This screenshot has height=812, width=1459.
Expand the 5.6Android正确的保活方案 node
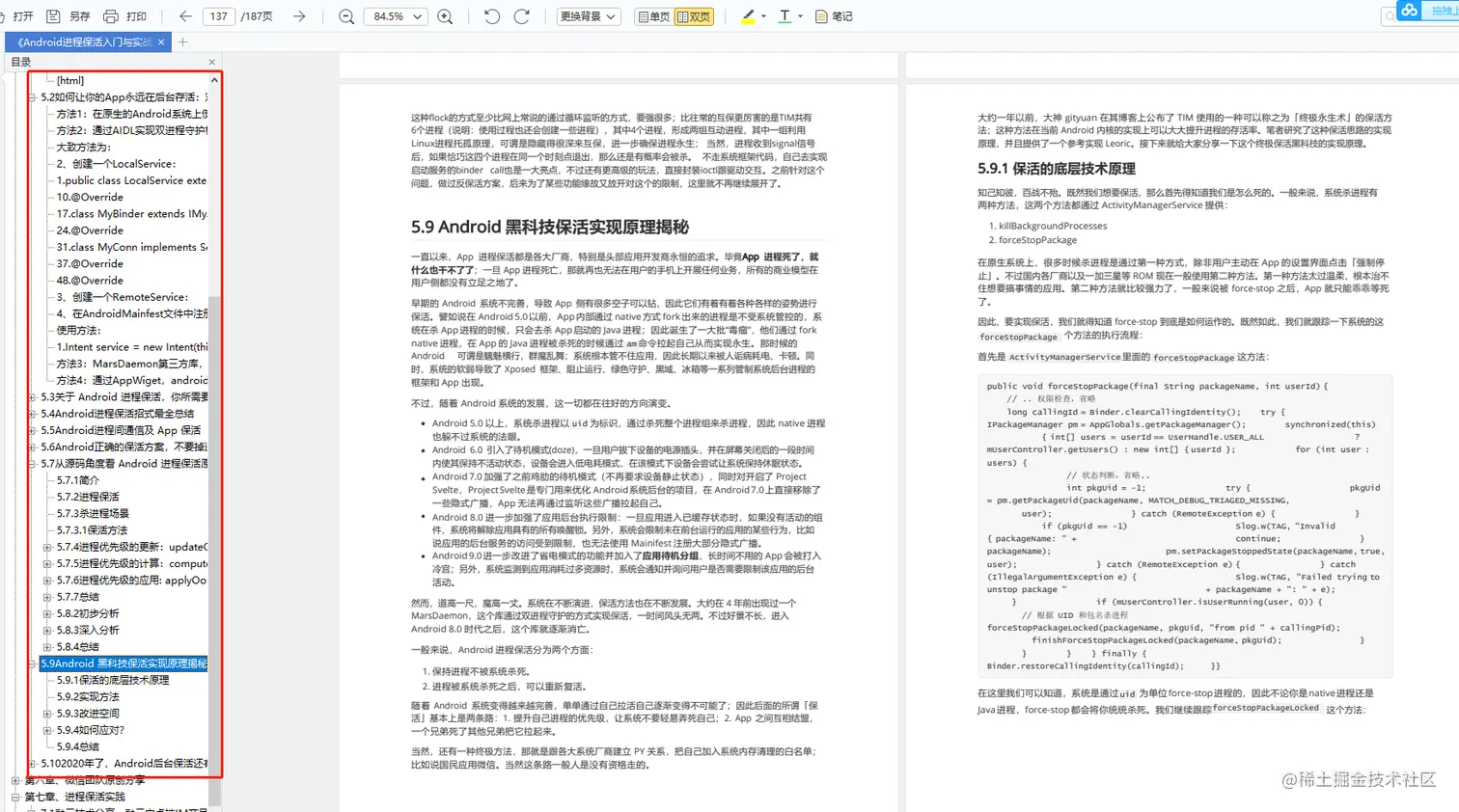pyautogui.click(x=32, y=447)
